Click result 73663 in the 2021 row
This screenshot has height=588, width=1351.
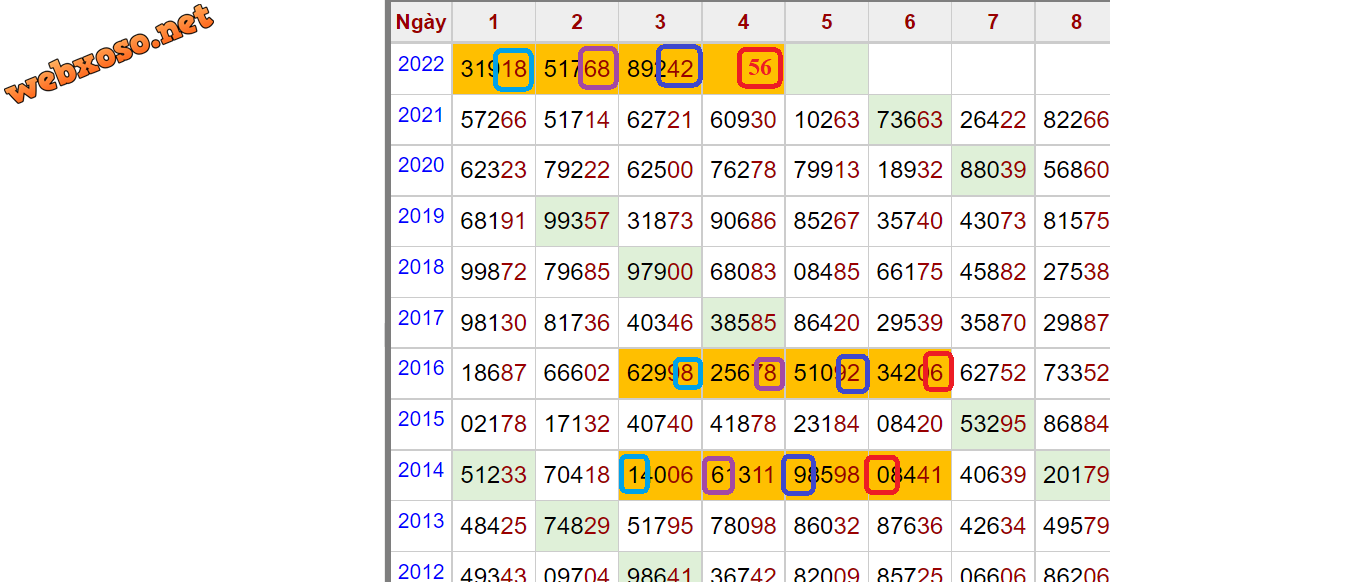[x=909, y=120]
